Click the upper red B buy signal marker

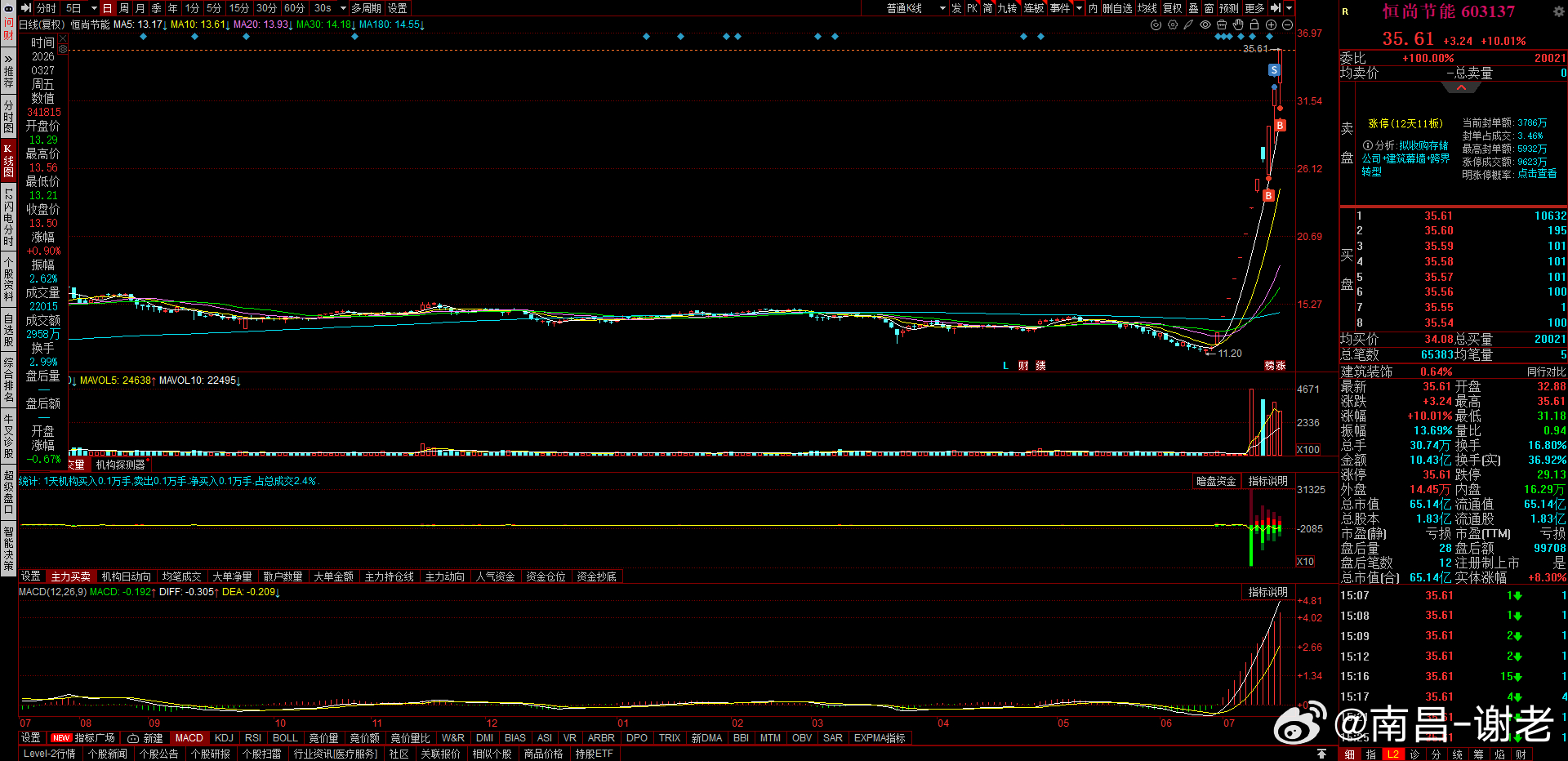pos(1280,126)
